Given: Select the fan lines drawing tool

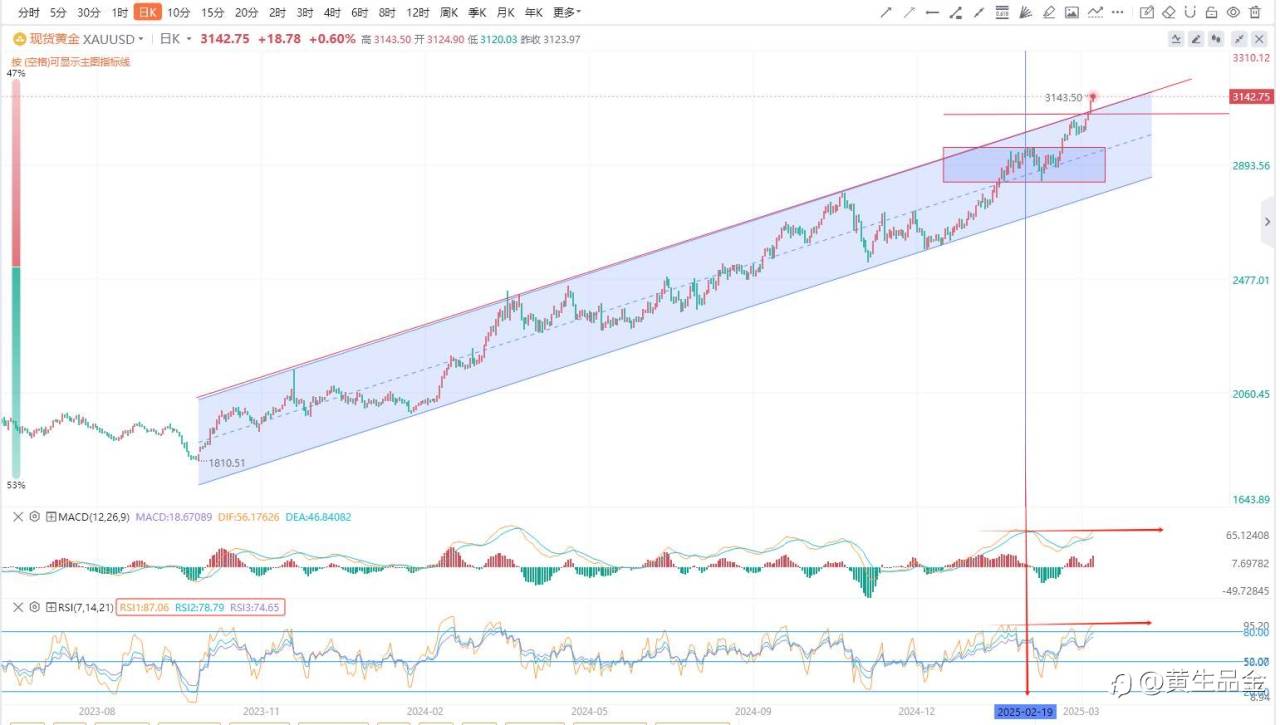Looking at the screenshot, I should pos(1025,13).
